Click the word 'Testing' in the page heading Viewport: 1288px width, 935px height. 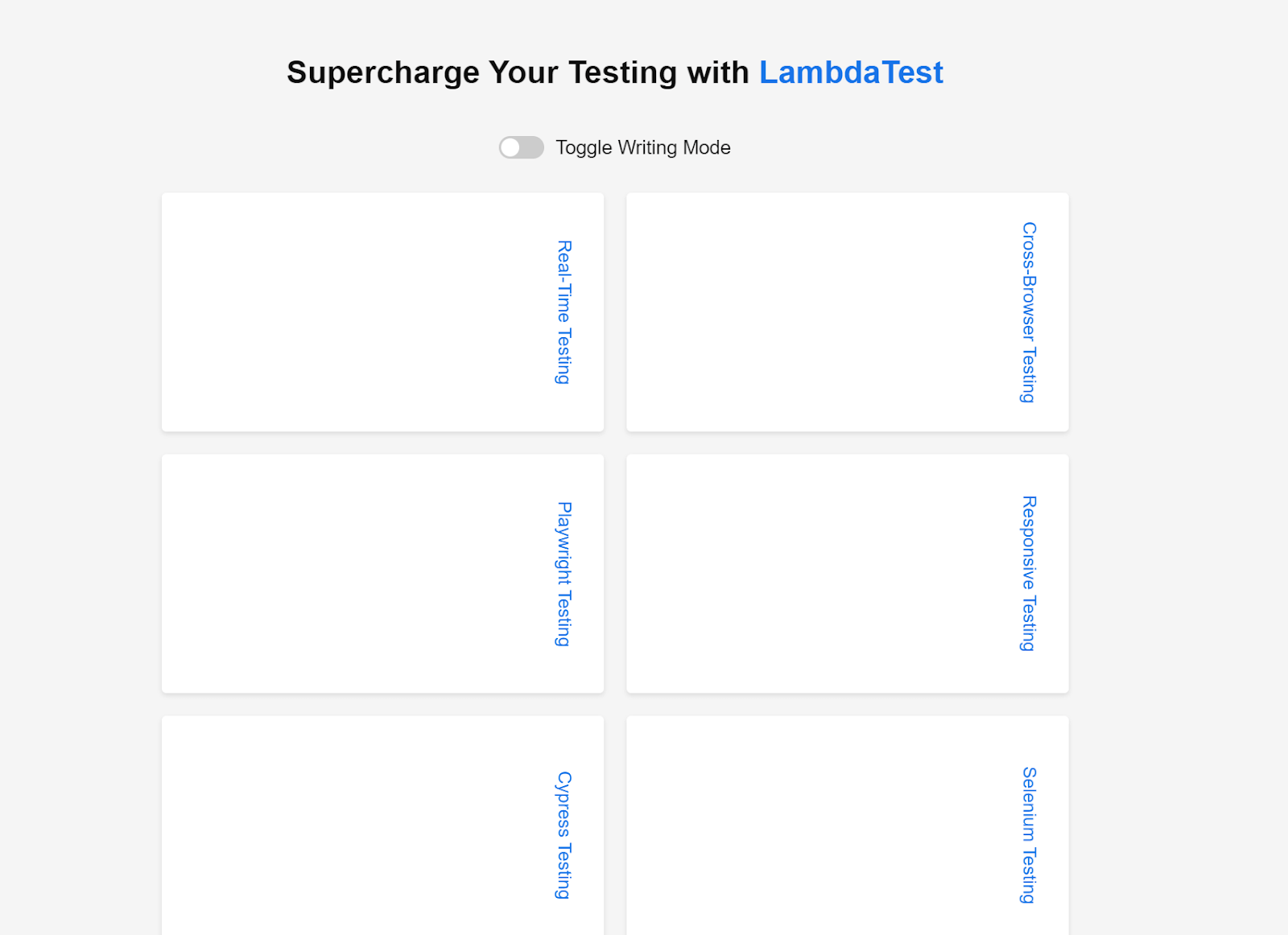click(x=622, y=73)
